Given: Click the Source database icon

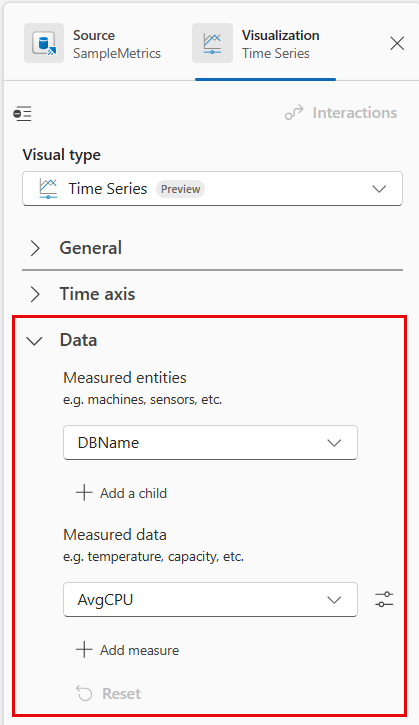Looking at the screenshot, I should 44,43.
